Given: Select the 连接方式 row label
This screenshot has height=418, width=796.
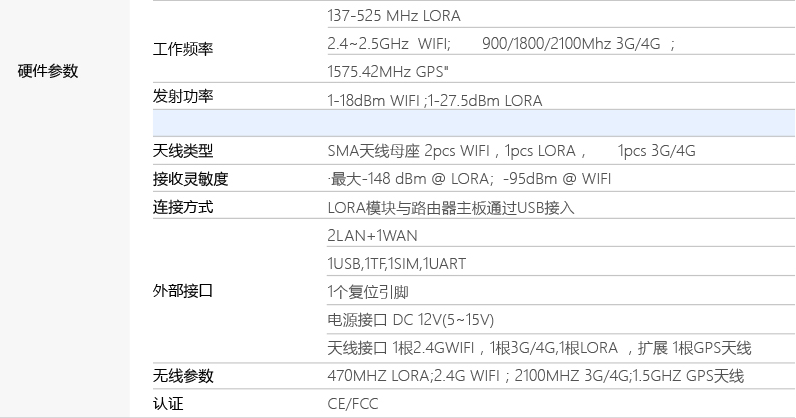Looking at the screenshot, I should 183,207.
